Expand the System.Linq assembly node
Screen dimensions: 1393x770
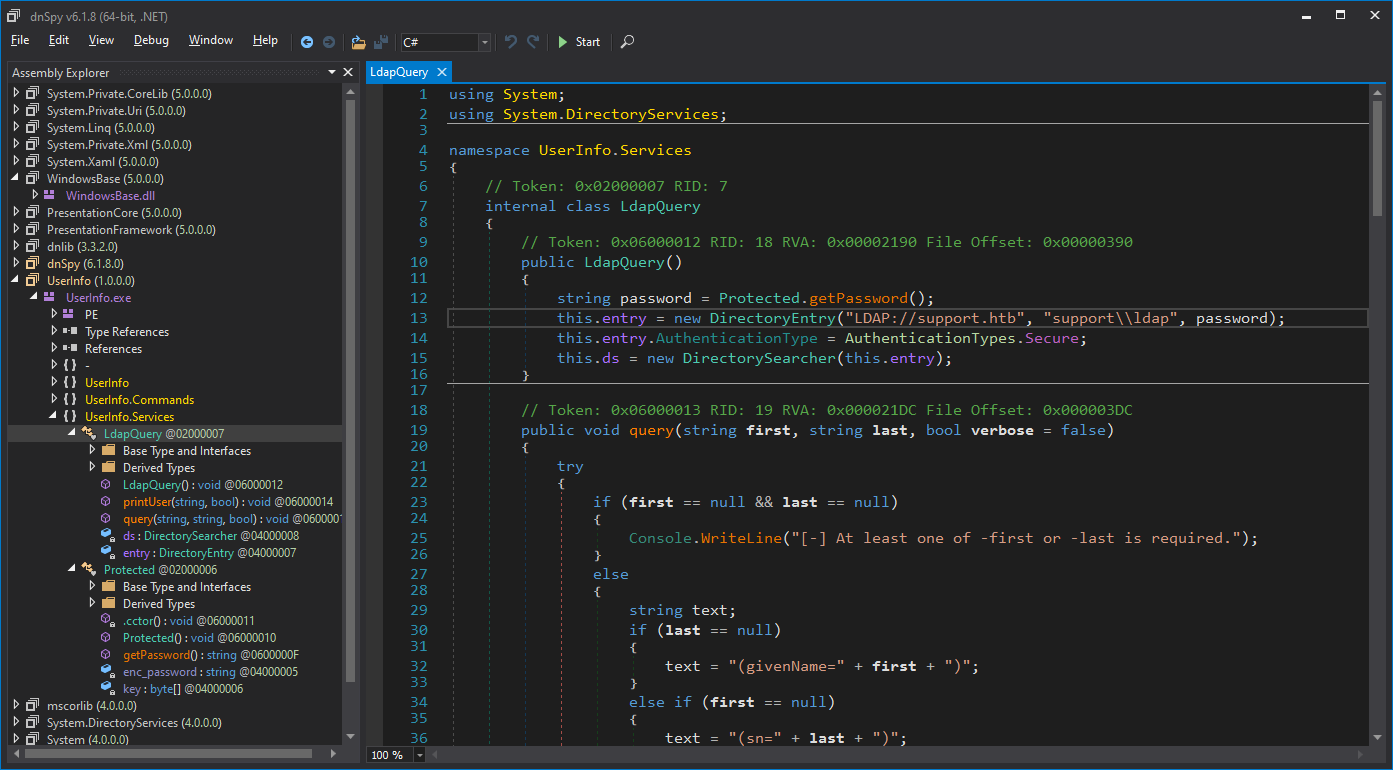(16, 127)
